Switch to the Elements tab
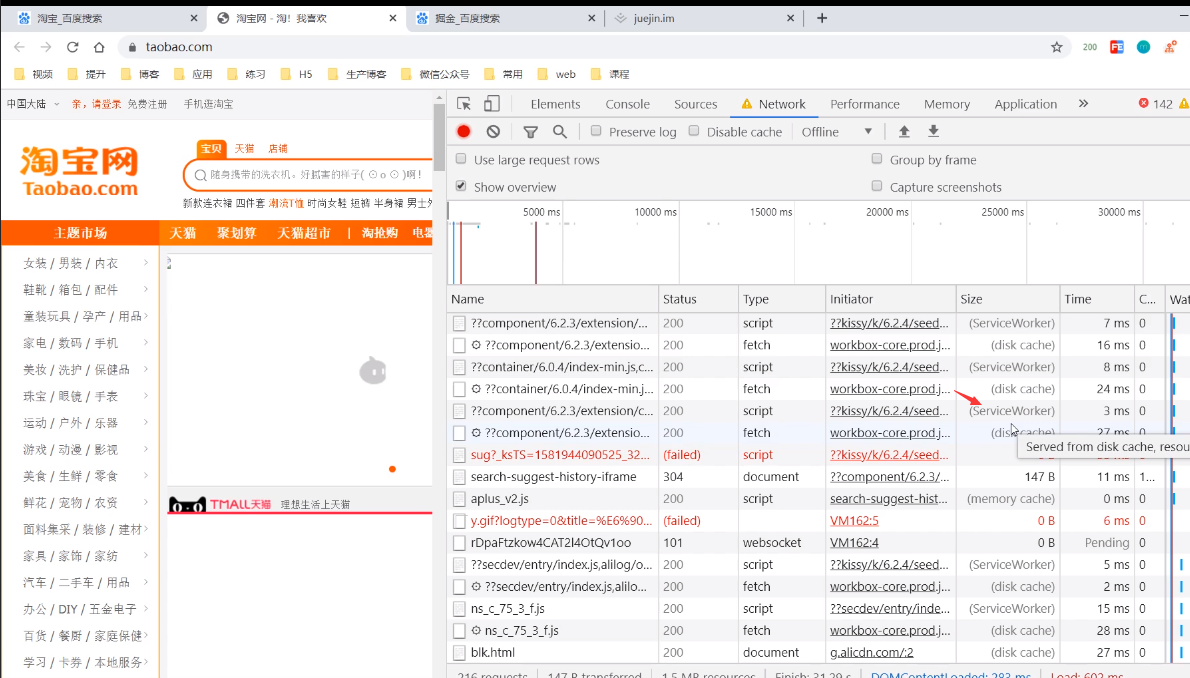The image size is (1190, 678). [556, 104]
